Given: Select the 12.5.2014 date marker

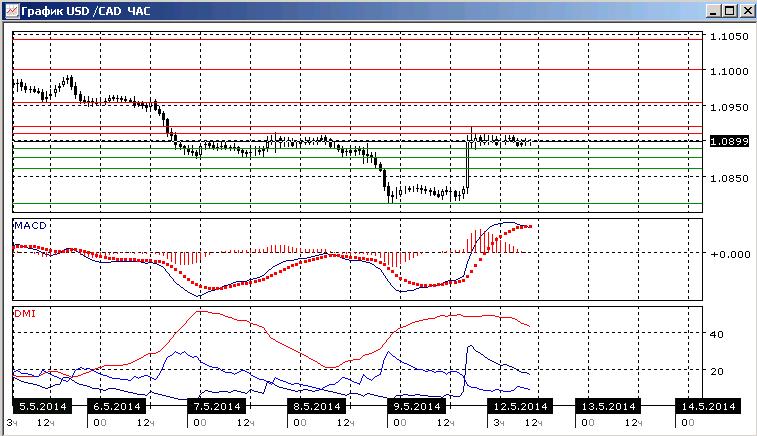Looking at the screenshot, I should 520,407.
